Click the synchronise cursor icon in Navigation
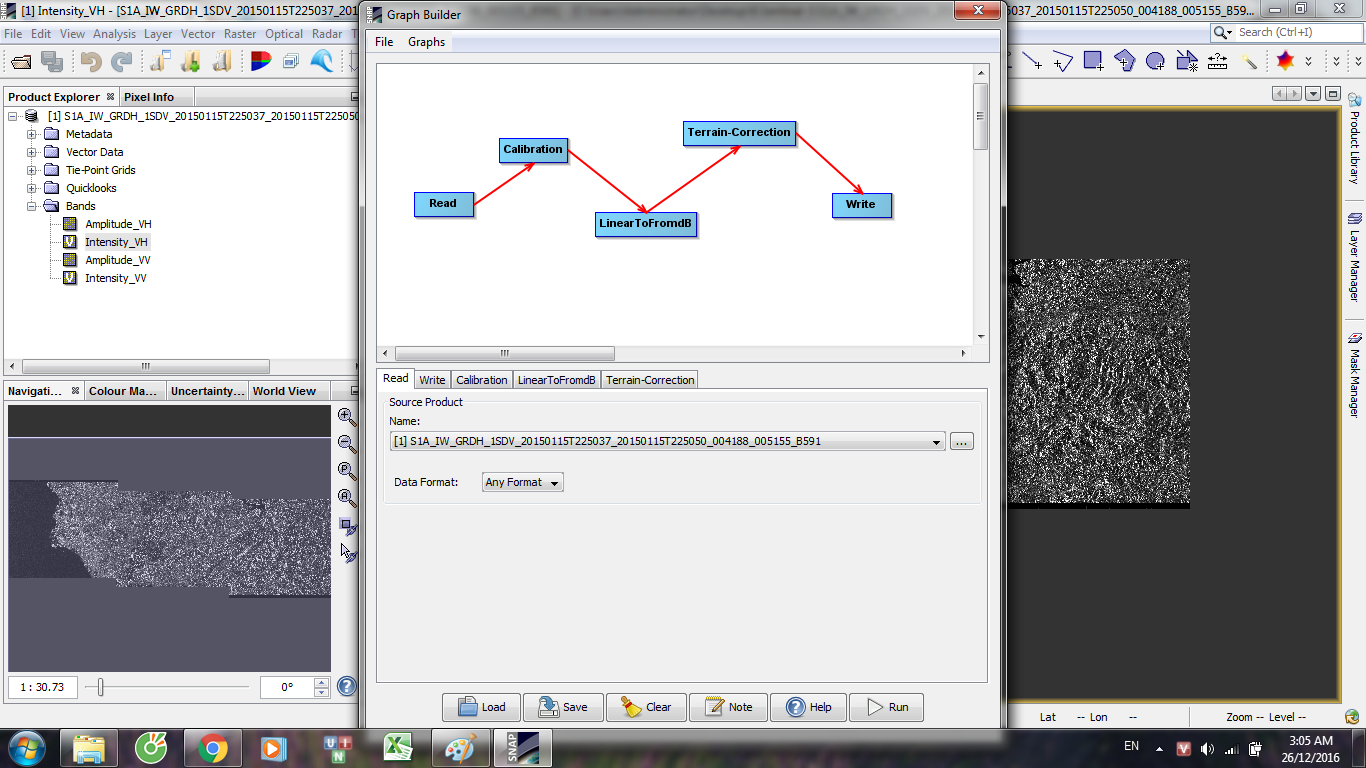This screenshot has width=1366, height=768. point(347,552)
